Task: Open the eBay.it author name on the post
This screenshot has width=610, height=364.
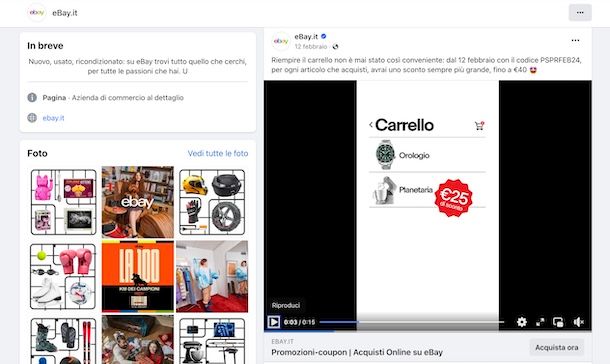Action: [306, 37]
